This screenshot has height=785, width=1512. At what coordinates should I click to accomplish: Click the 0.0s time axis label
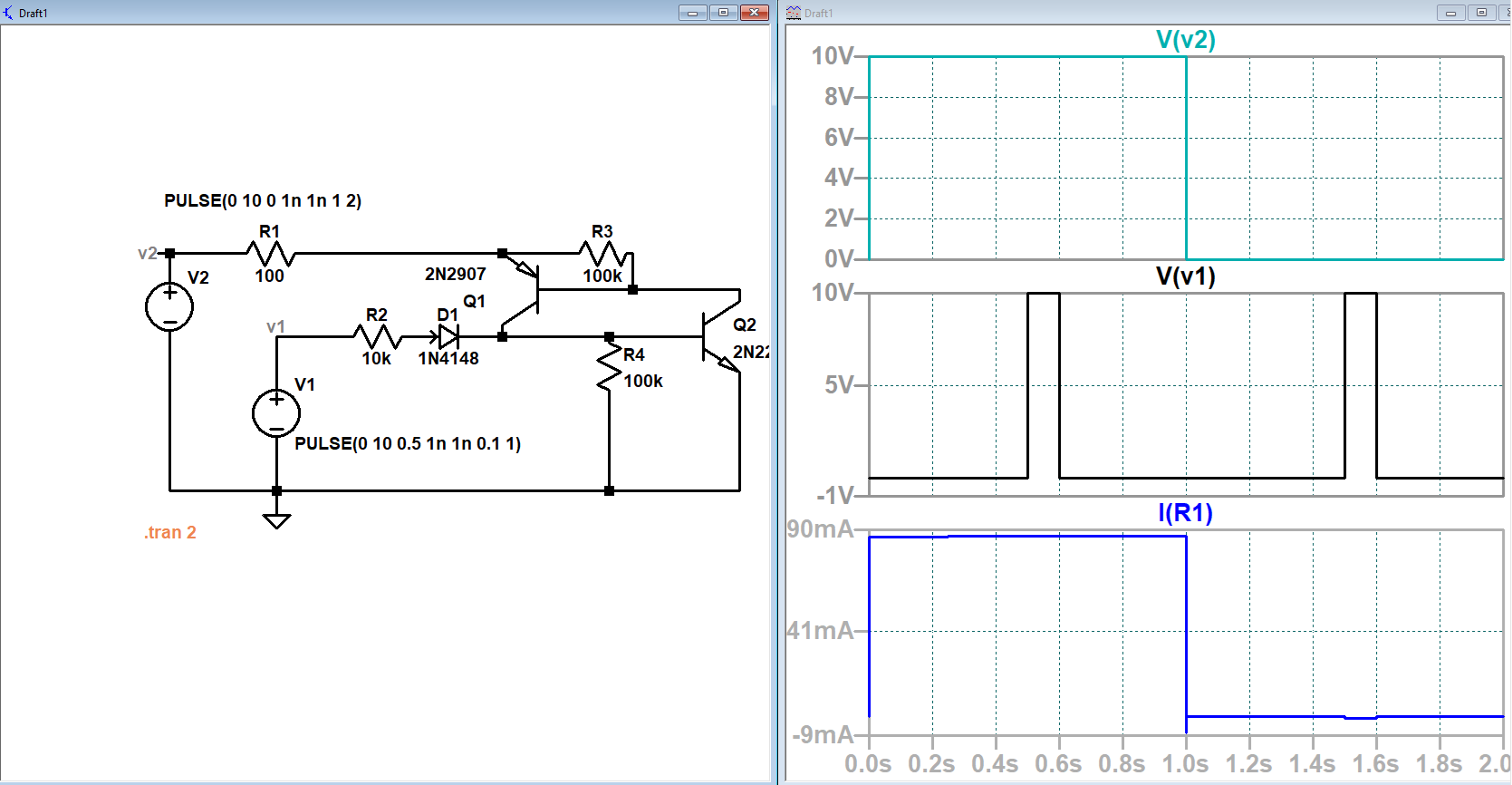868,764
